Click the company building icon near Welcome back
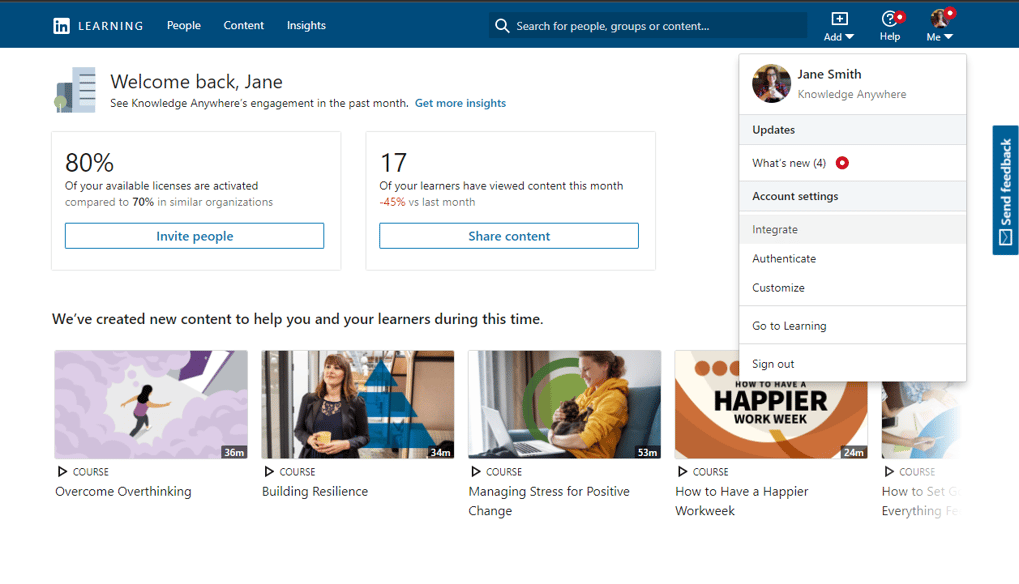The image size is (1019, 584). (75, 89)
